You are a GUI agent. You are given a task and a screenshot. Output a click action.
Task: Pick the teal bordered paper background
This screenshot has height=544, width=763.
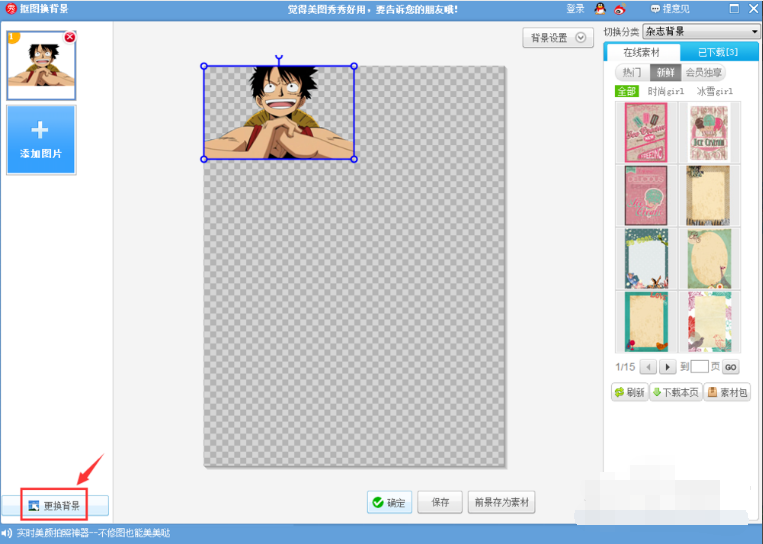pyautogui.click(x=646, y=322)
